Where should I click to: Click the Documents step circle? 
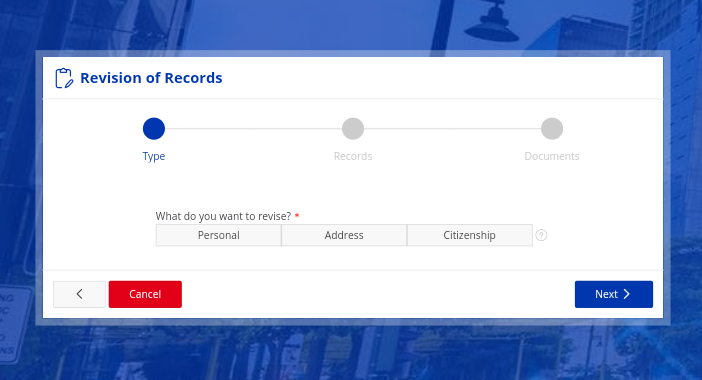coord(552,129)
